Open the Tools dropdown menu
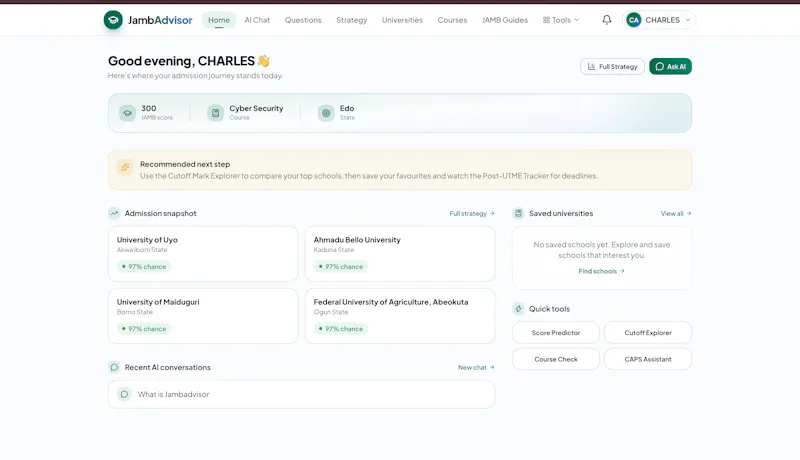 pyautogui.click(x=561, y=20)
